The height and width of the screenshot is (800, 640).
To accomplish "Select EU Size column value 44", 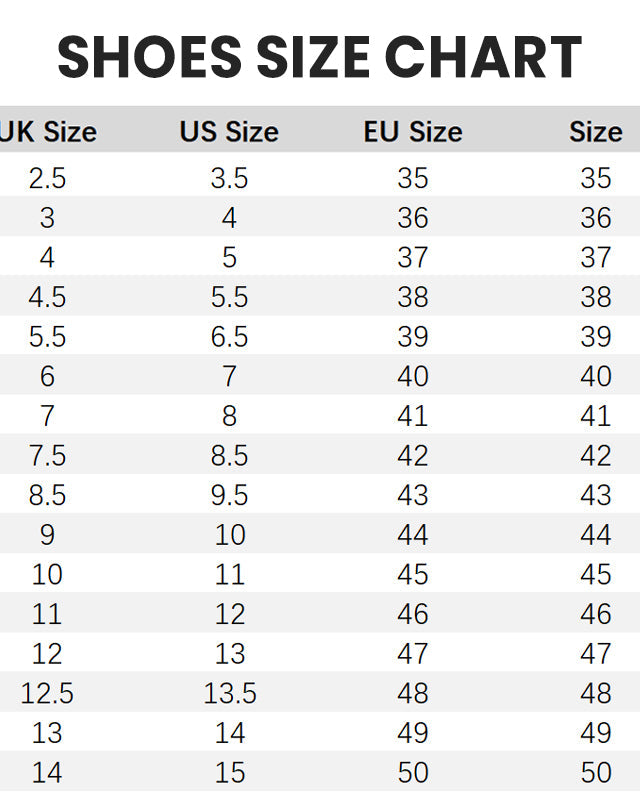I will [x=412, y=535].
